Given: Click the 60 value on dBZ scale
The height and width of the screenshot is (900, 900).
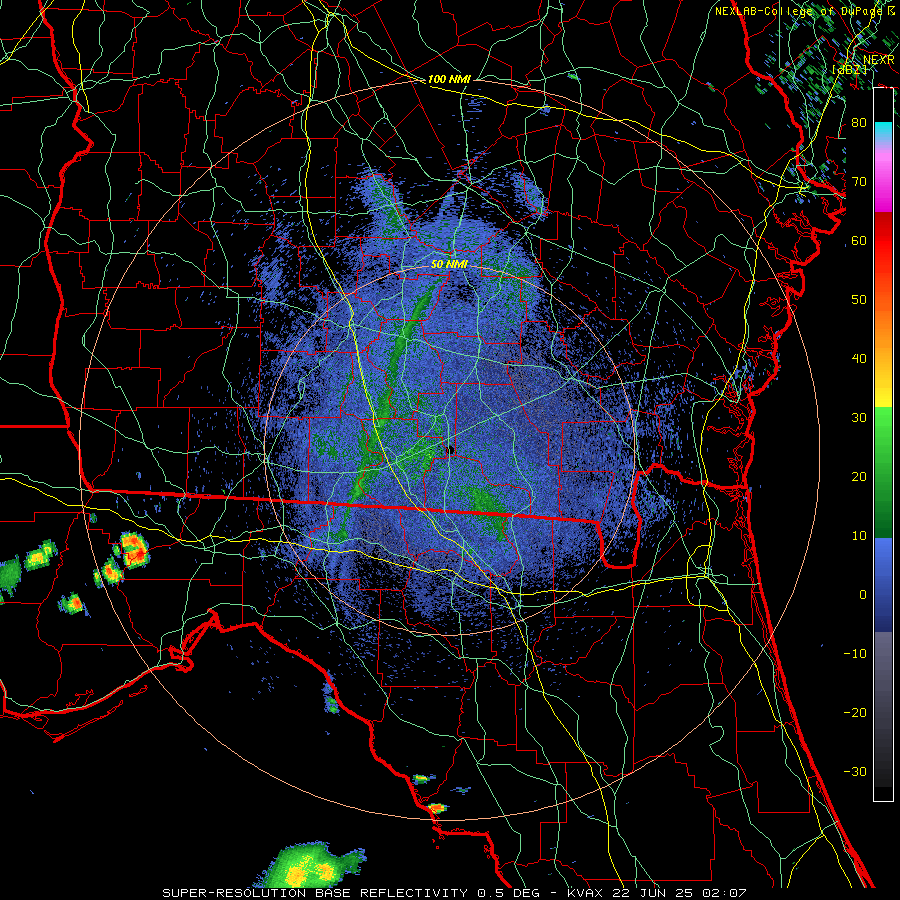Looking at the screenshot, I should pos(859,240).
